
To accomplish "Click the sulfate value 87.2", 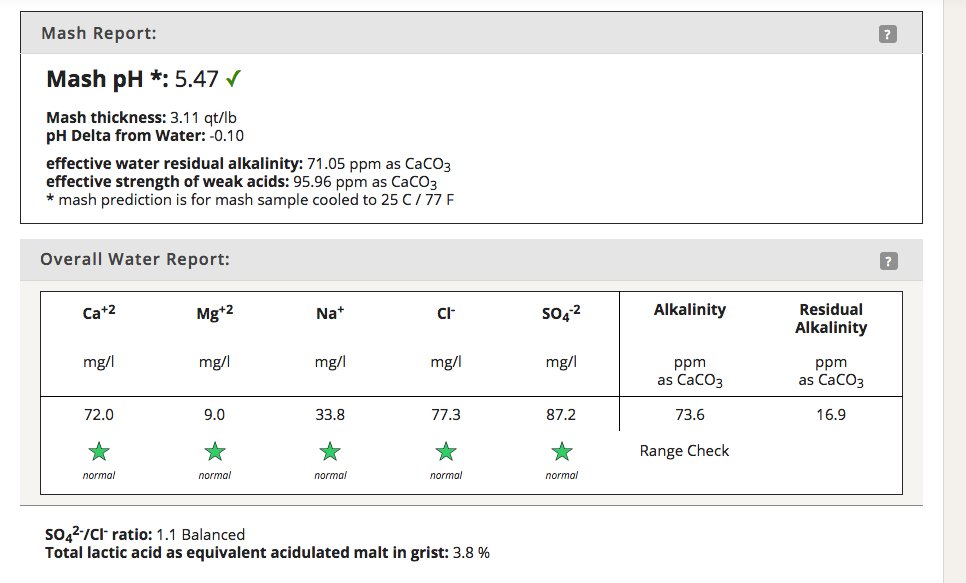I will [562, 414].
